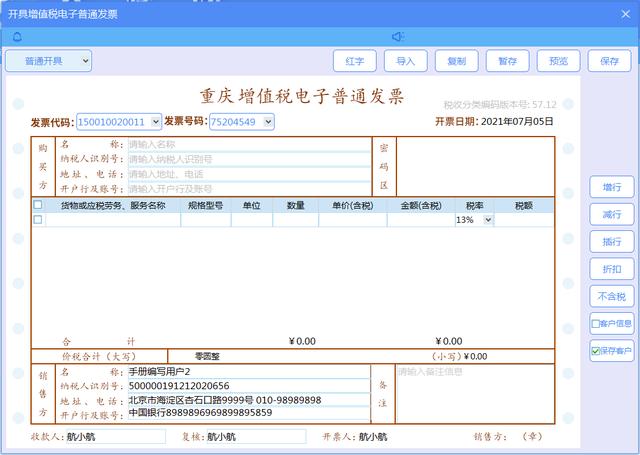Click the 零圆整 amount in words
The image size is (640, 455).
207,356
